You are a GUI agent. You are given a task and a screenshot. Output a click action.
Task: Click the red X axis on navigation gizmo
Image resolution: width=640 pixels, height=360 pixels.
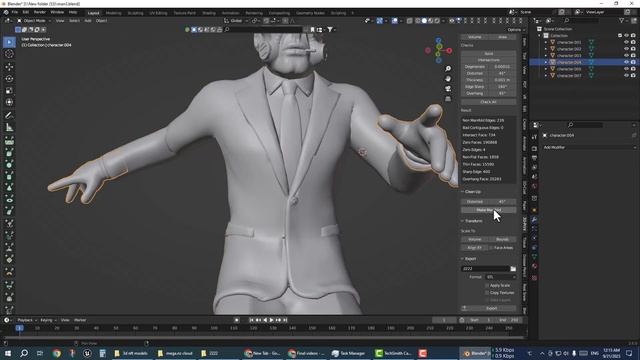[449, 51]
